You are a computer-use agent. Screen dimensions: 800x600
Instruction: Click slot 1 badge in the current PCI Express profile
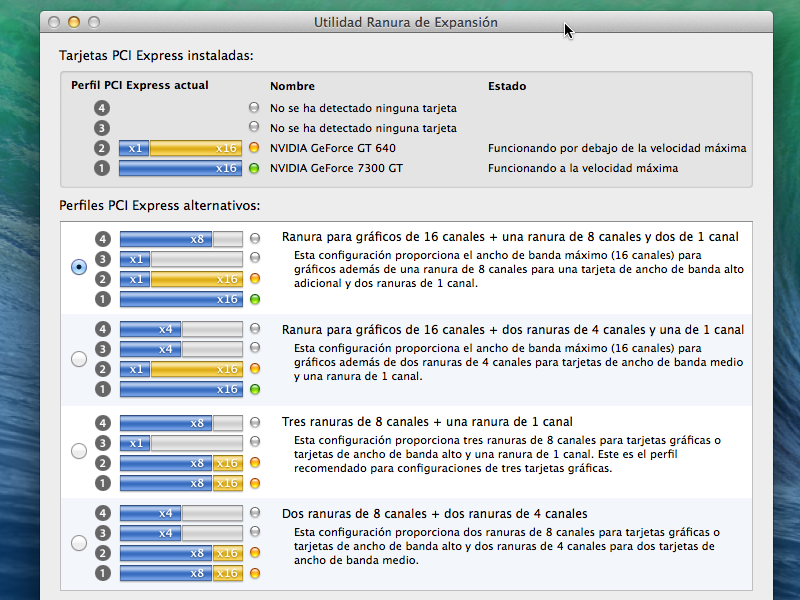(102, 168)
